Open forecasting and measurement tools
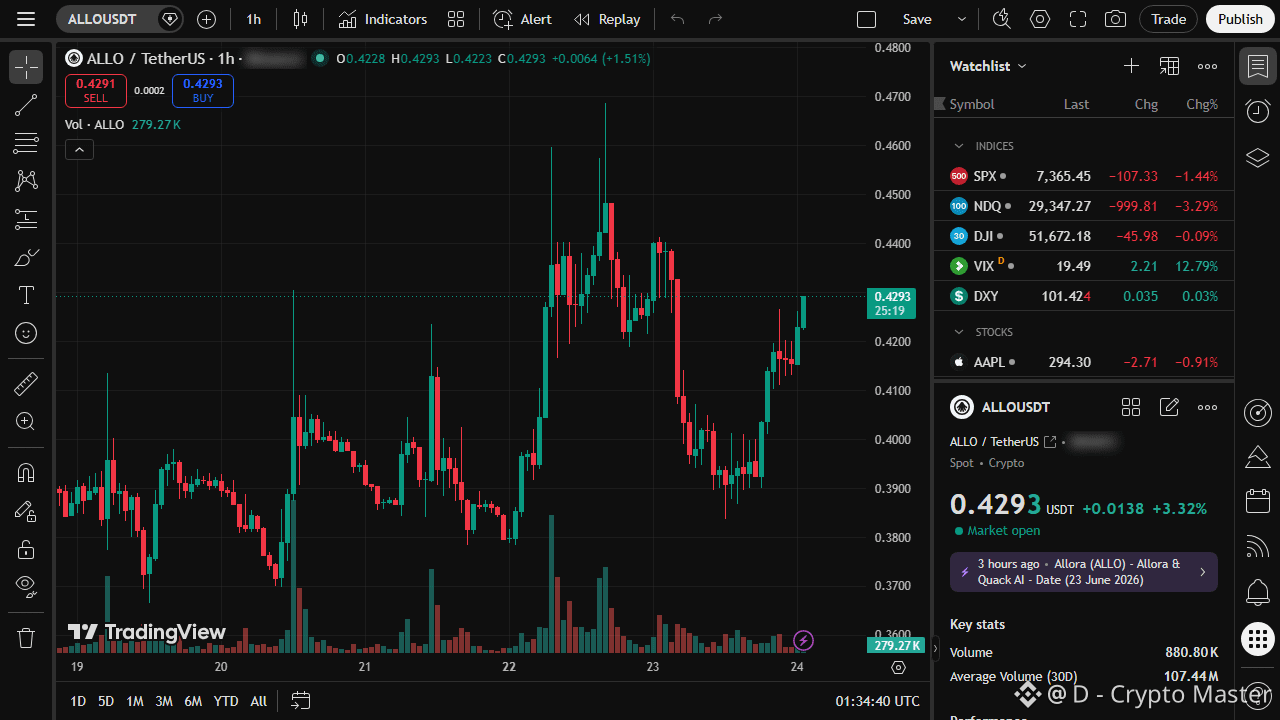 26,219
